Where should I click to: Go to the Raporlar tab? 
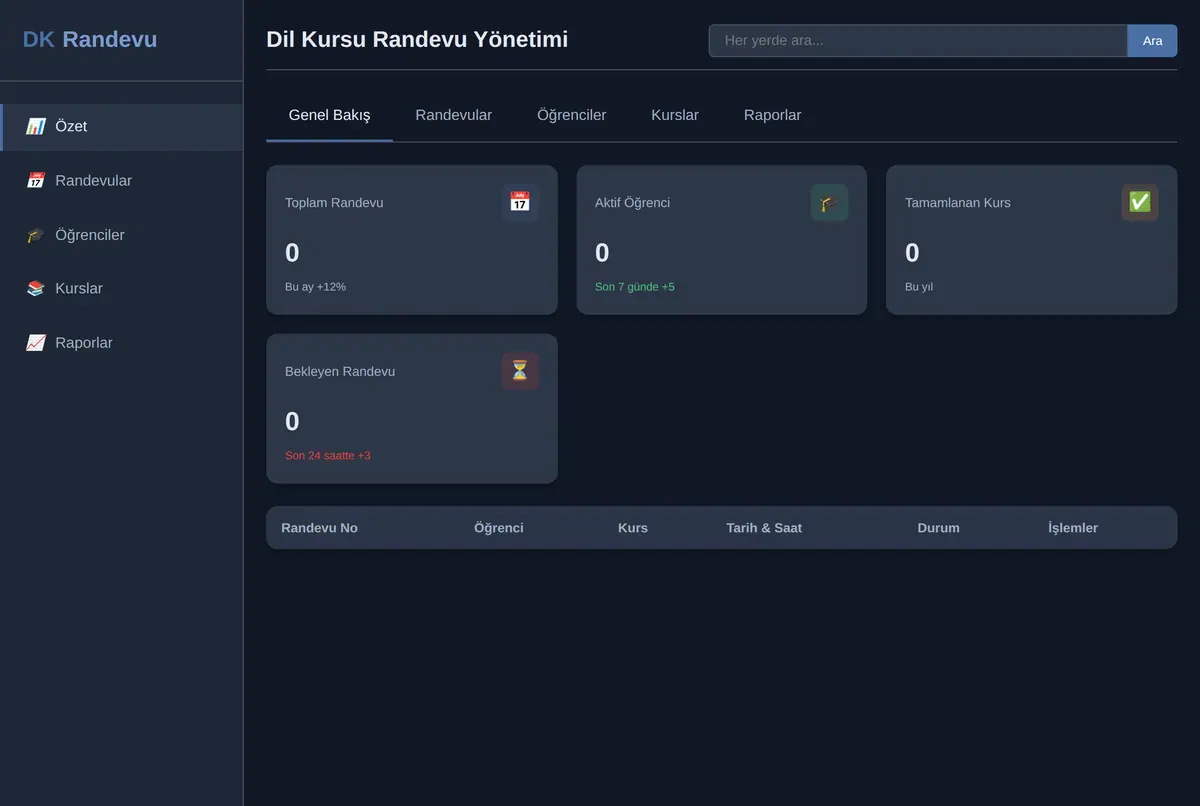coord(773,115)
